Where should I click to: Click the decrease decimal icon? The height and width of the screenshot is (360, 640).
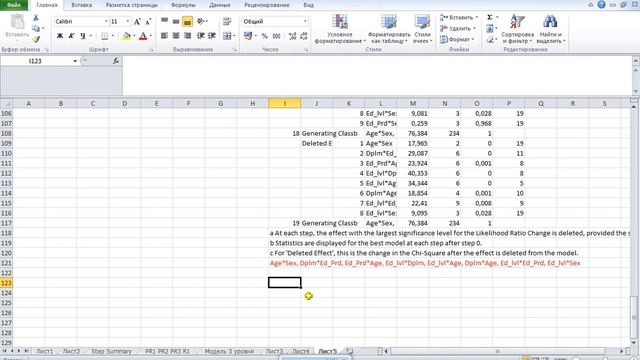(x=304, y=36)
